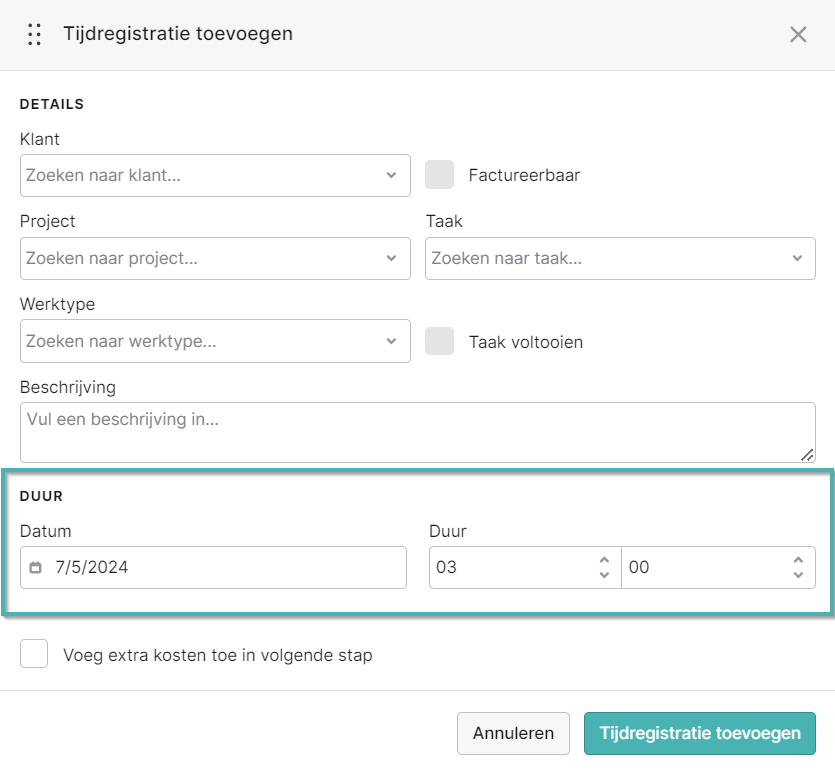The height and width of the screenshot is (773, 835).
Task: Tick the Taak voltooien checkbox
Action: click(x=439, y=341)
